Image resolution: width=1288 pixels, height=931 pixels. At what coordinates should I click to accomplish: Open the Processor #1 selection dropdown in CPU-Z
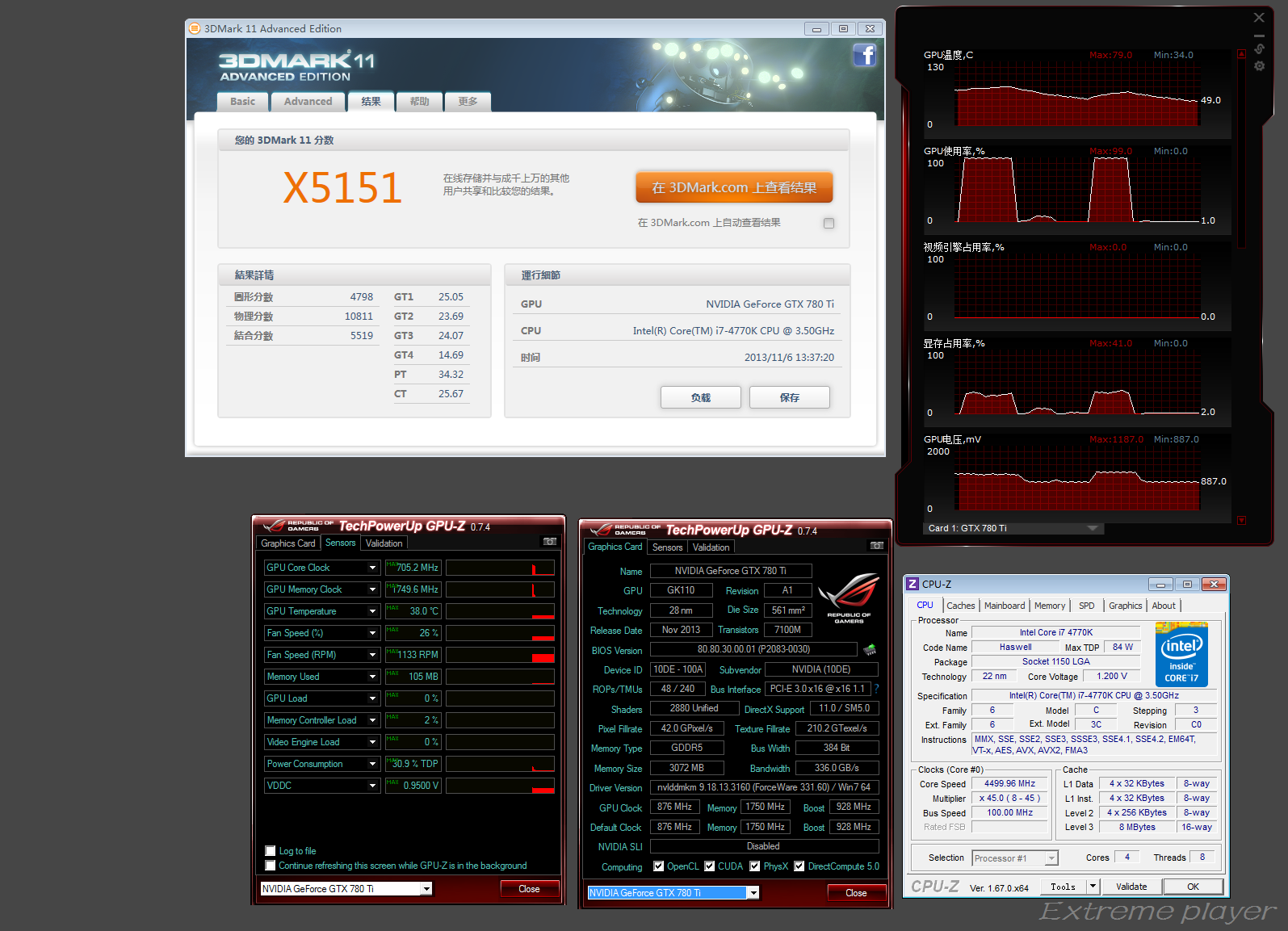(x=1051, y=858)
